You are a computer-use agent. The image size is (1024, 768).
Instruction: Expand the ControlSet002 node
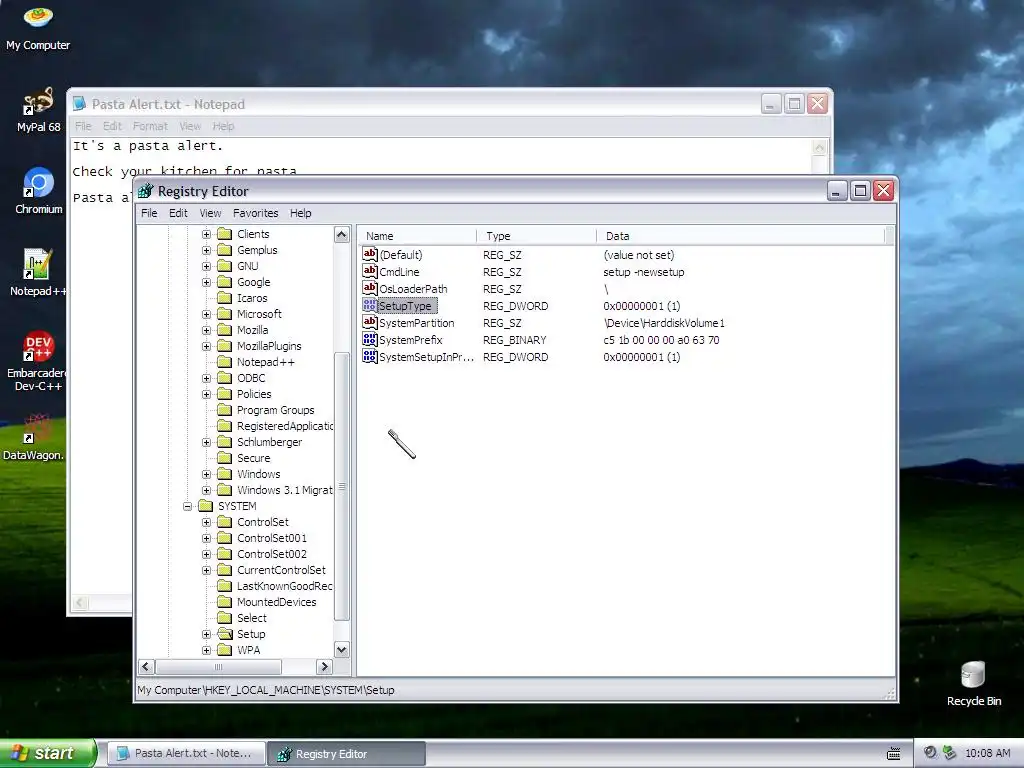[x=206, y=554]
